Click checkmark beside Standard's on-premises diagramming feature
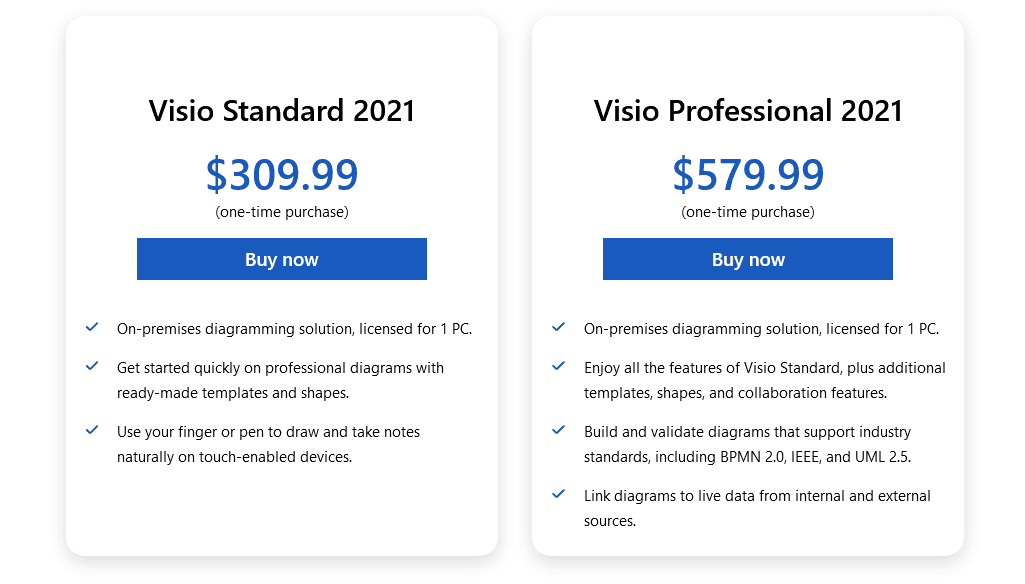1025x584 pixels. [x=92, y=327]
